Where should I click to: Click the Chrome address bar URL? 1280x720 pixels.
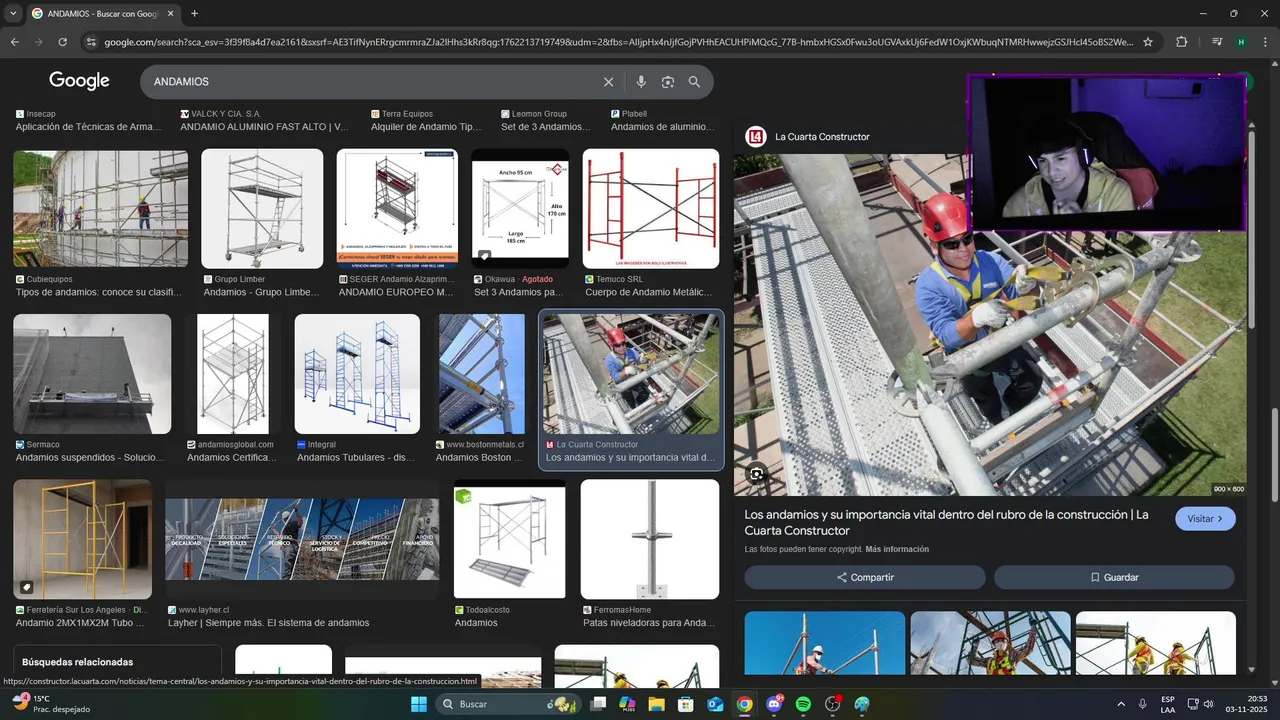click(x=618, y=42)
